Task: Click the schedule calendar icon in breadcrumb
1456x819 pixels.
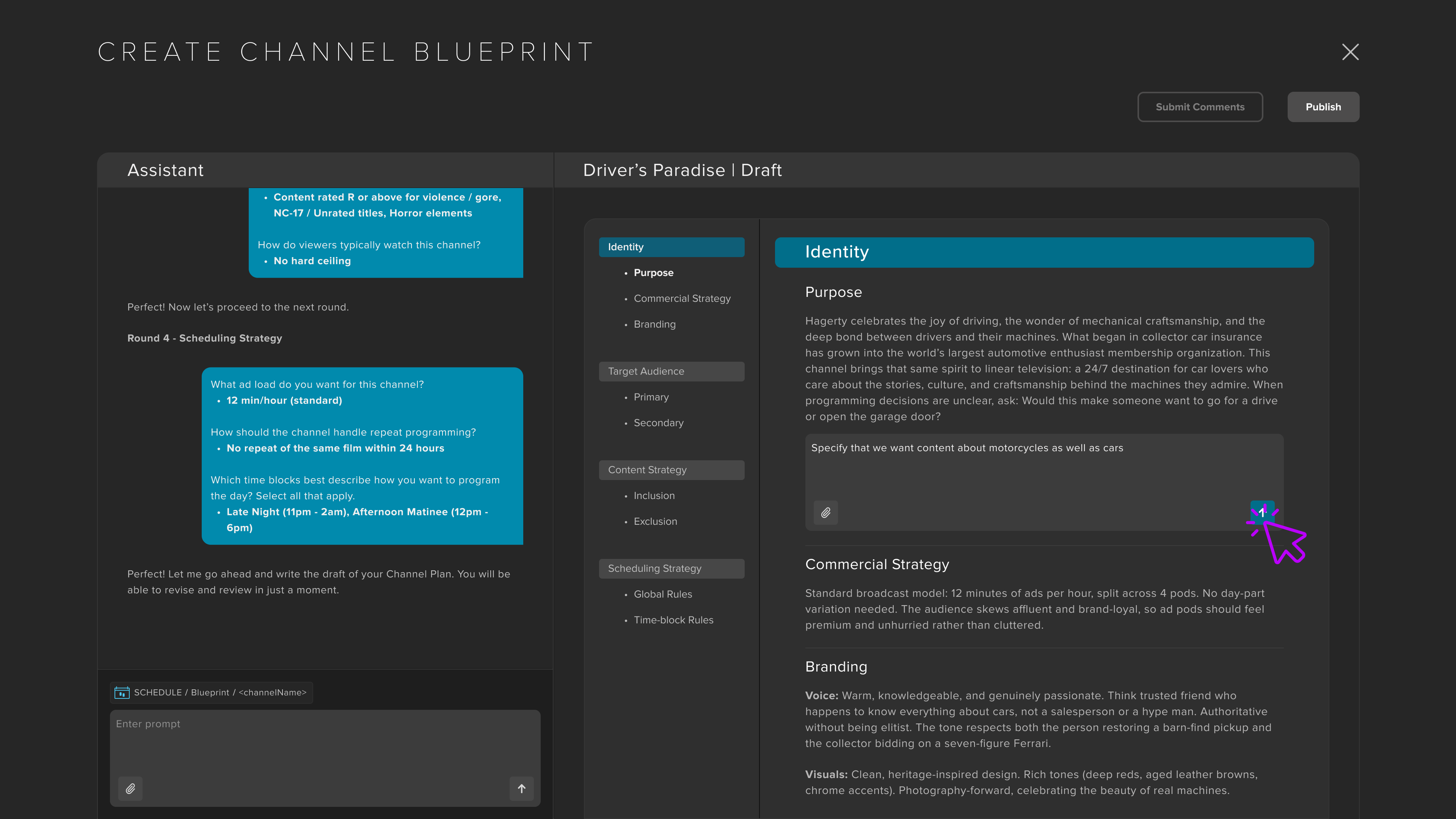Action: [x=122, y=692]
